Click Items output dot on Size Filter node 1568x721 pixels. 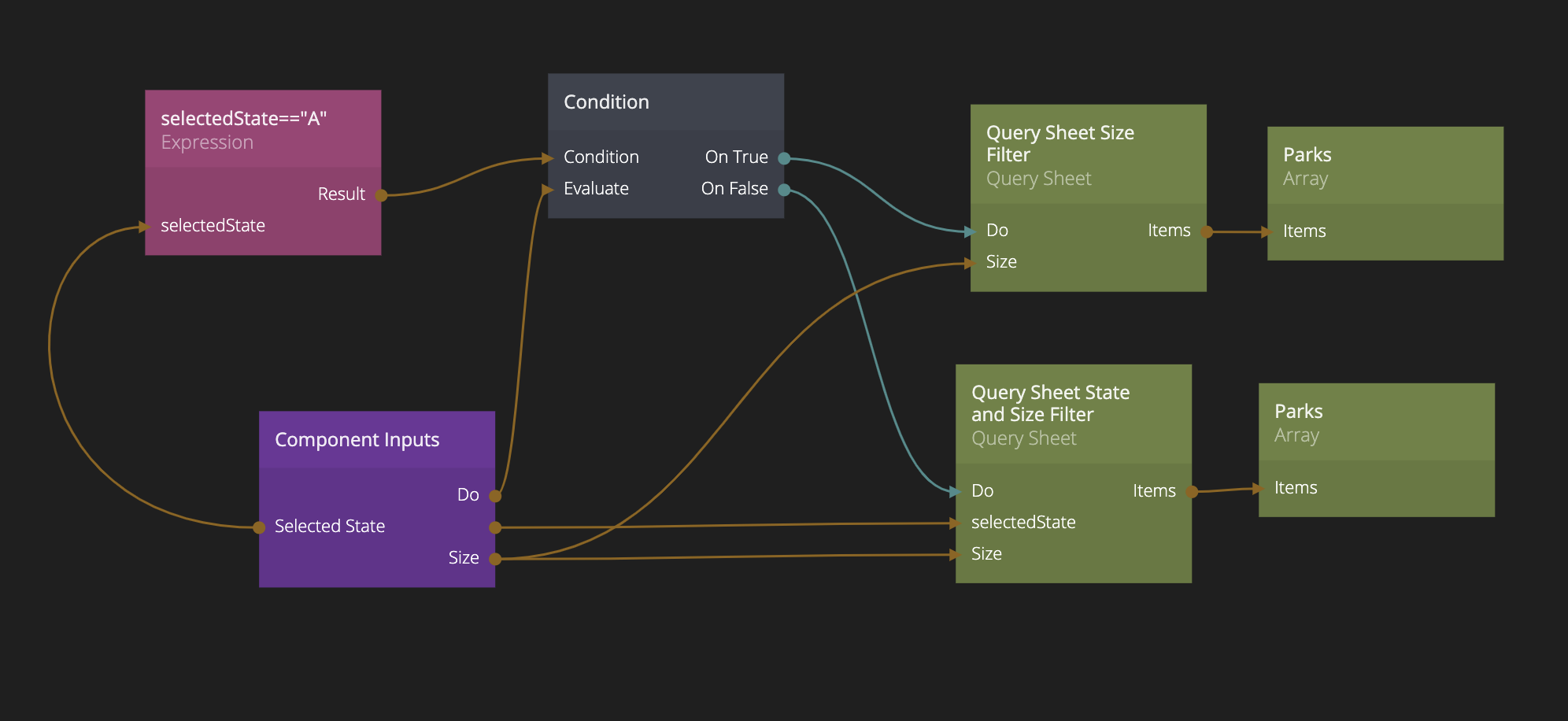[x=1207, y=231]
